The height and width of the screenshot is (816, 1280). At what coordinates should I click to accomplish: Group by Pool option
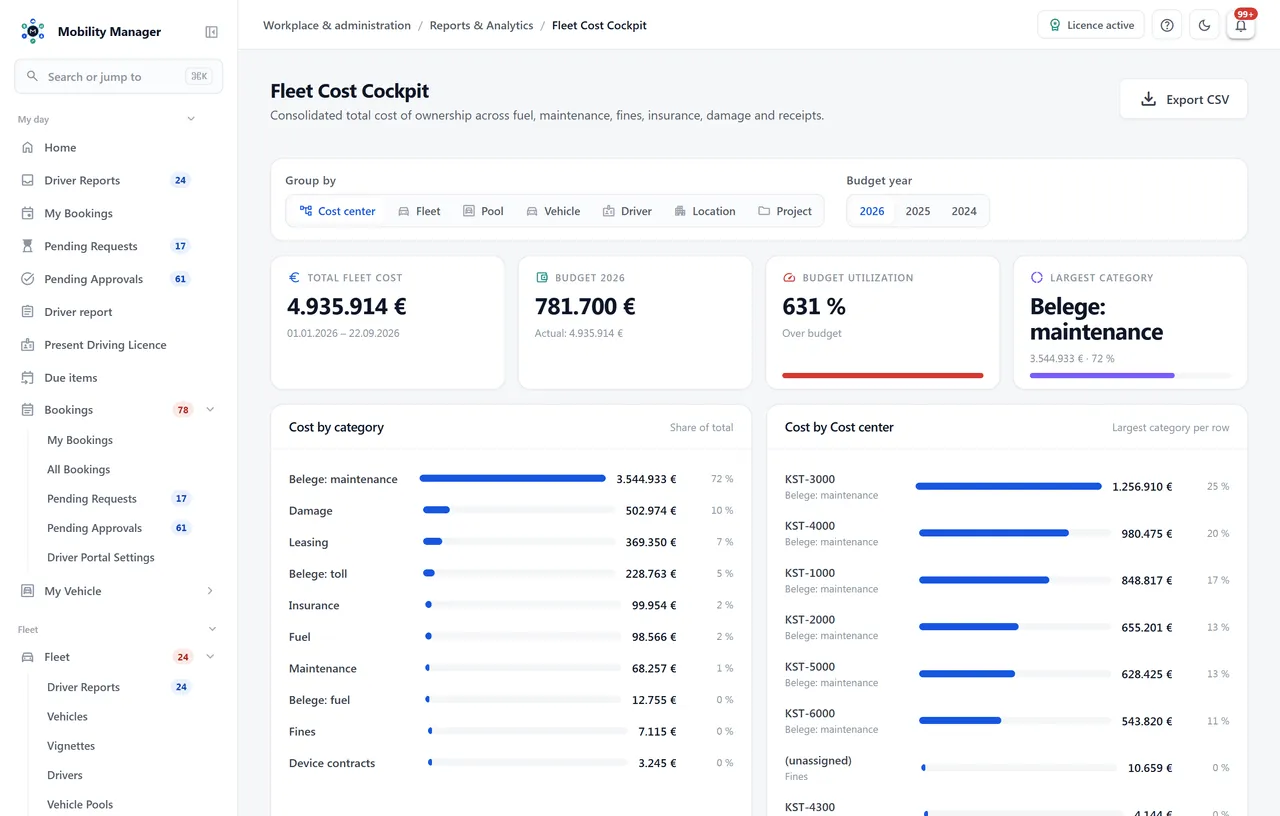pos(483,211)
